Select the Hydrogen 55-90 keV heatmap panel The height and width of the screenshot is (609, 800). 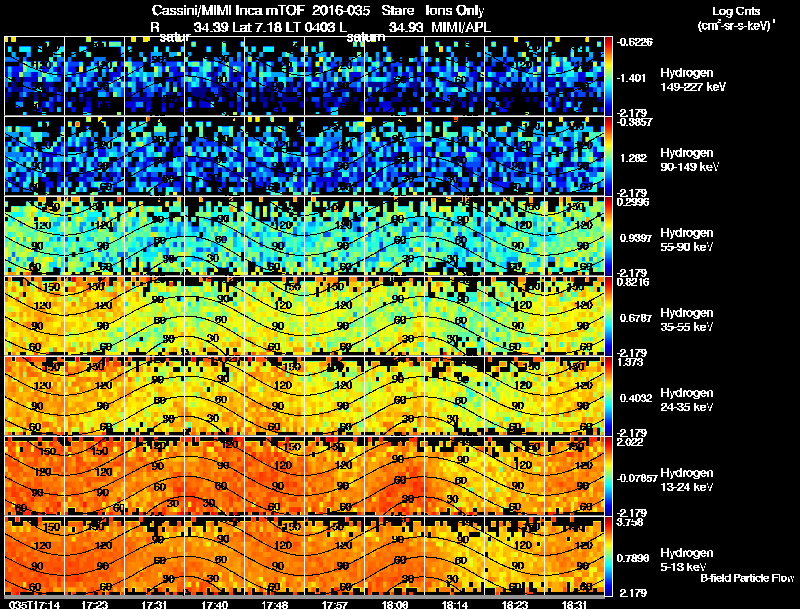pyautogui.click(x=305, y=236)
